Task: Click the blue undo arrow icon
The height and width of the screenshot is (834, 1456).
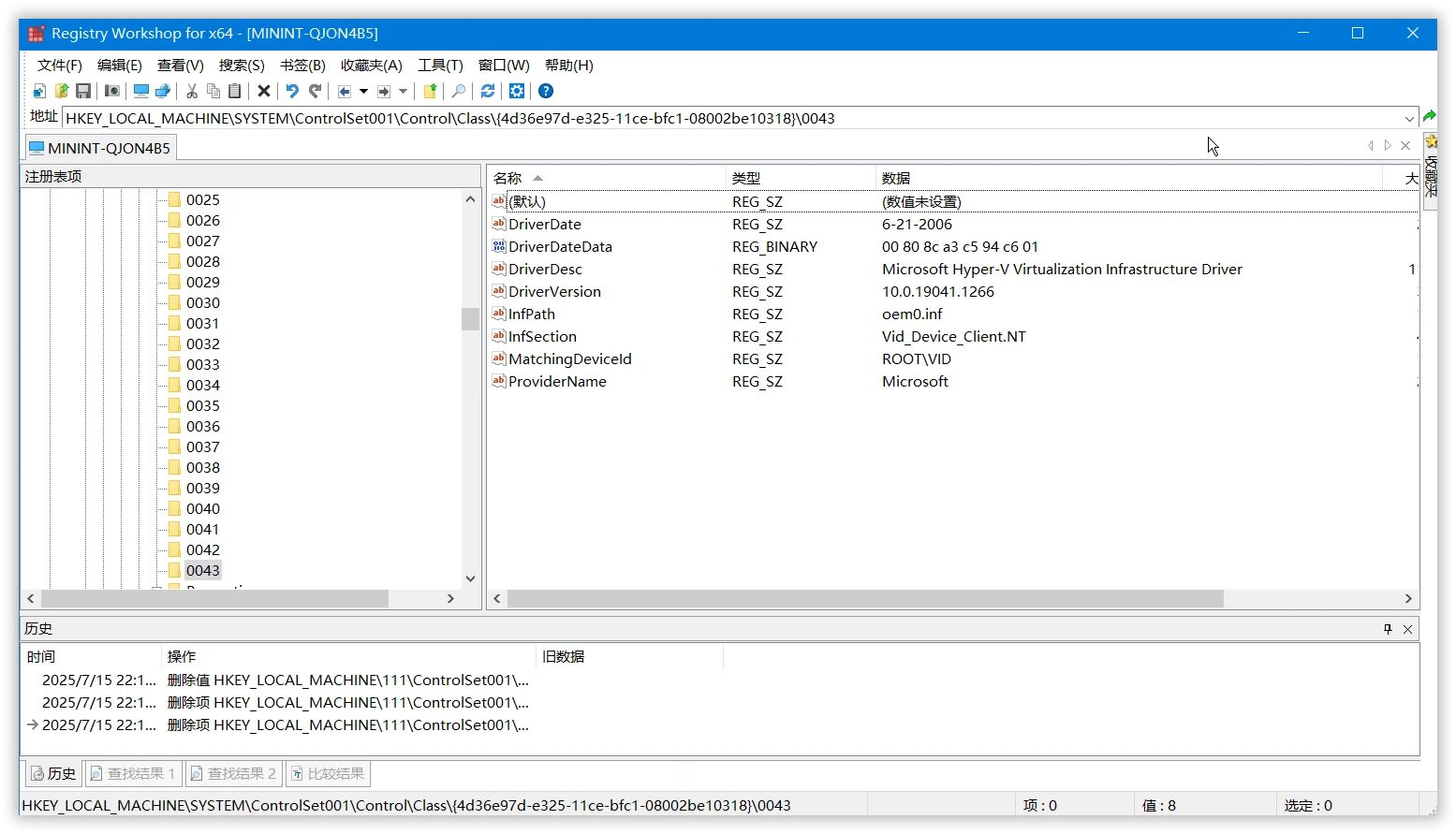Action: (x=292, y=91)
